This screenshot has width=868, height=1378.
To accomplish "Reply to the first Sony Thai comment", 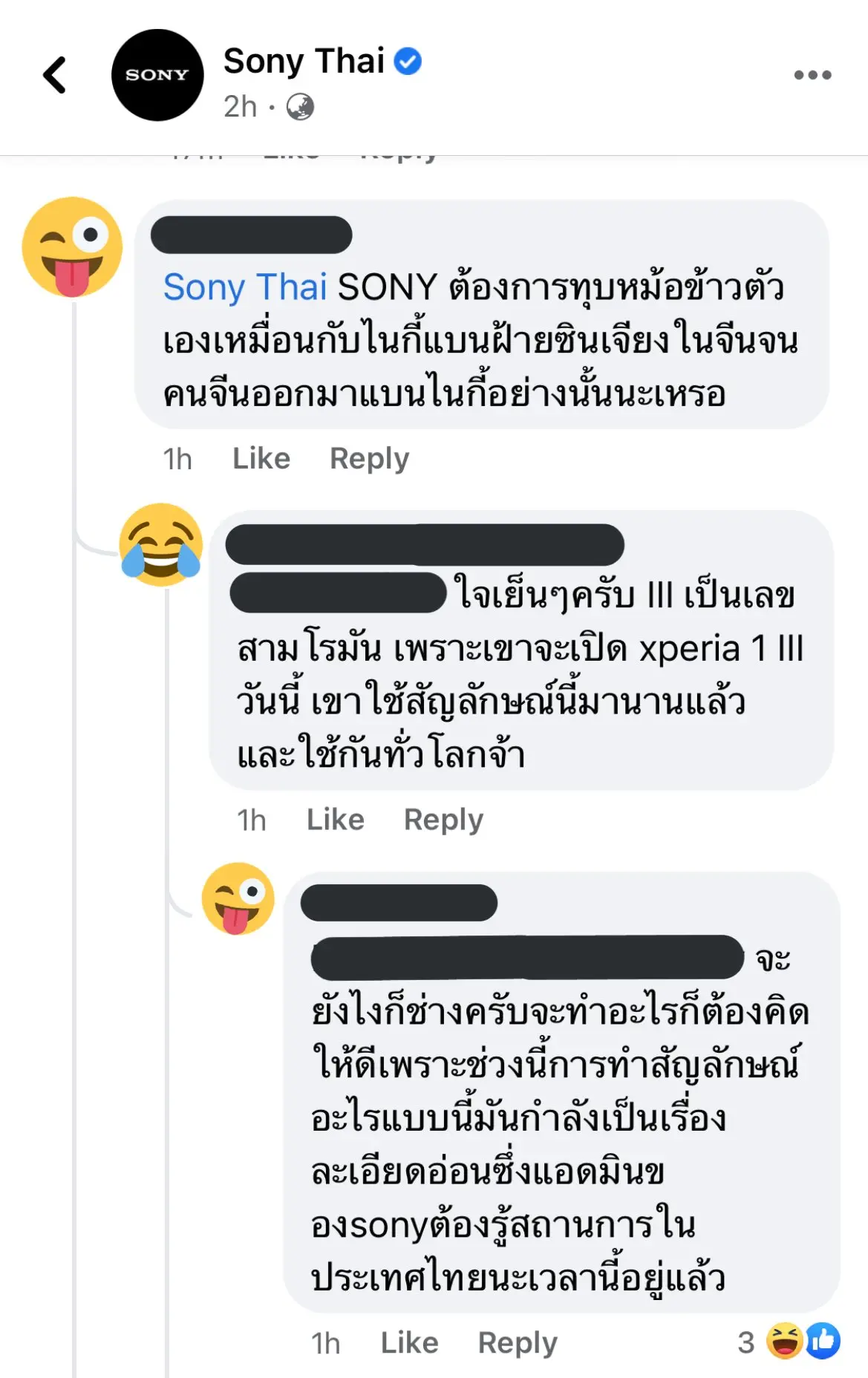I will click(369, 459).
